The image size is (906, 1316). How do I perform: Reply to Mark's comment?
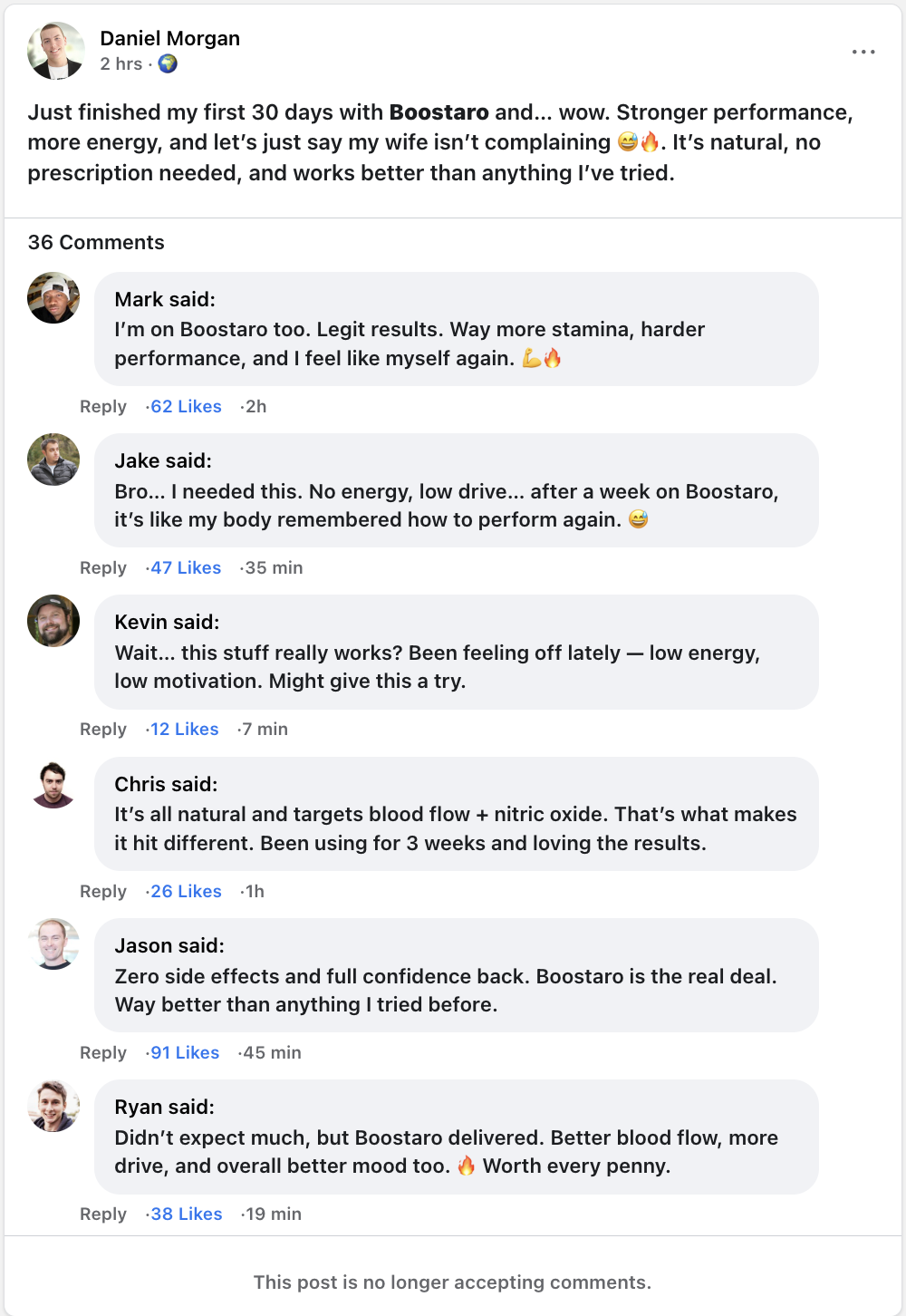coord(103,407)
